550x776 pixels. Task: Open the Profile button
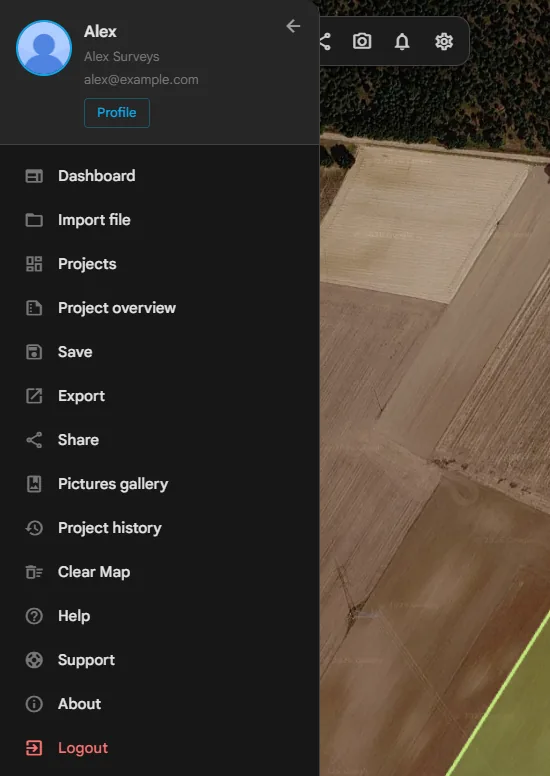[117, 113]
